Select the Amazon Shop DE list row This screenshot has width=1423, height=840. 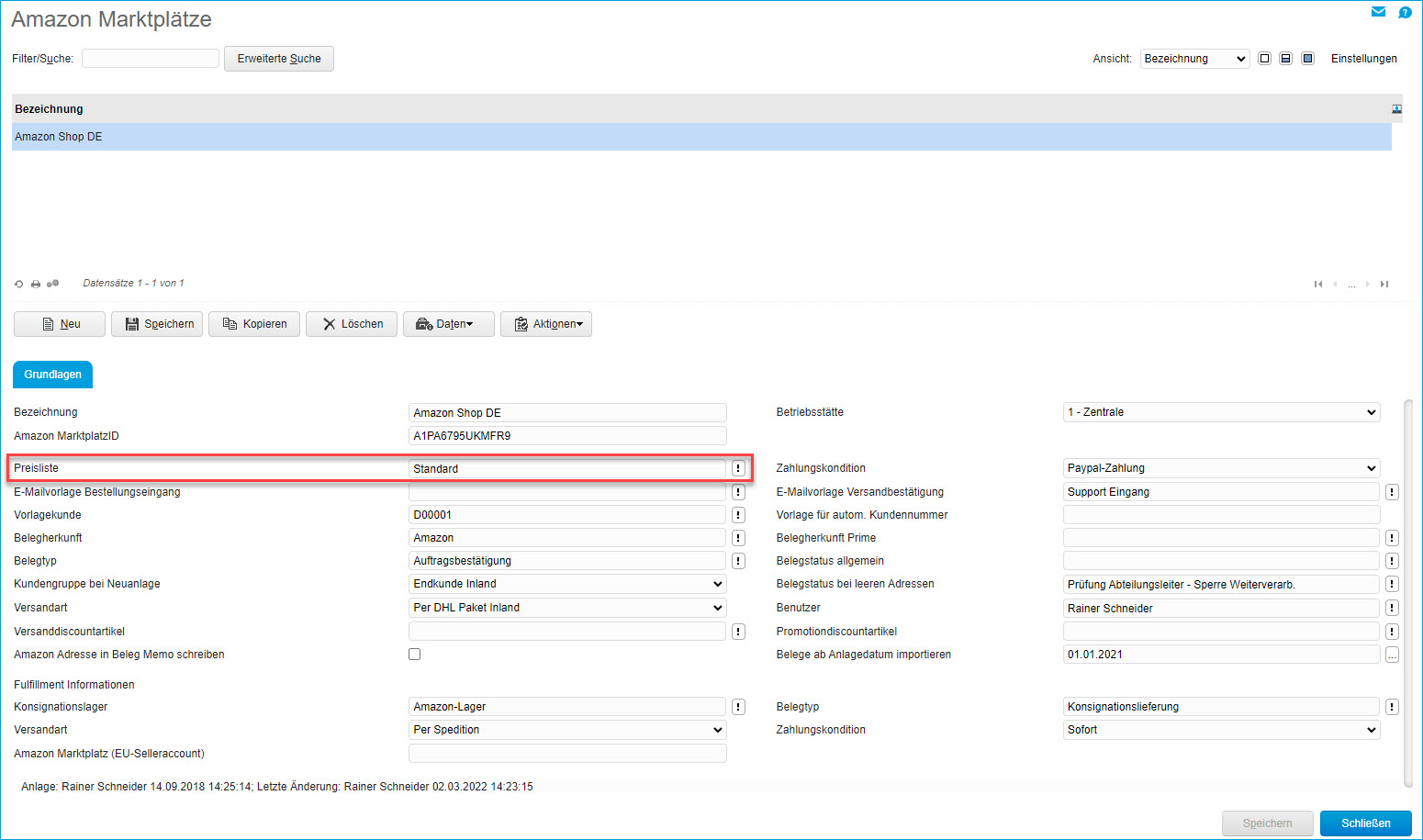point(701,137)
